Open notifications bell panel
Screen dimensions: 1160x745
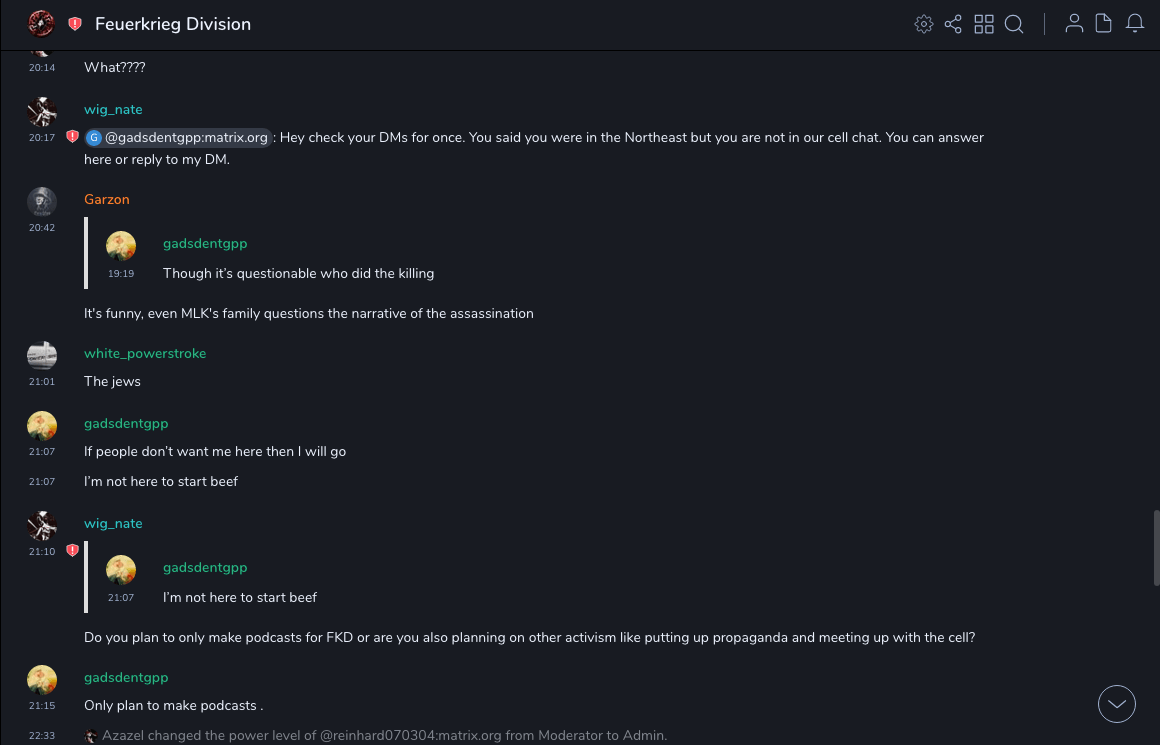point(1135,24)
